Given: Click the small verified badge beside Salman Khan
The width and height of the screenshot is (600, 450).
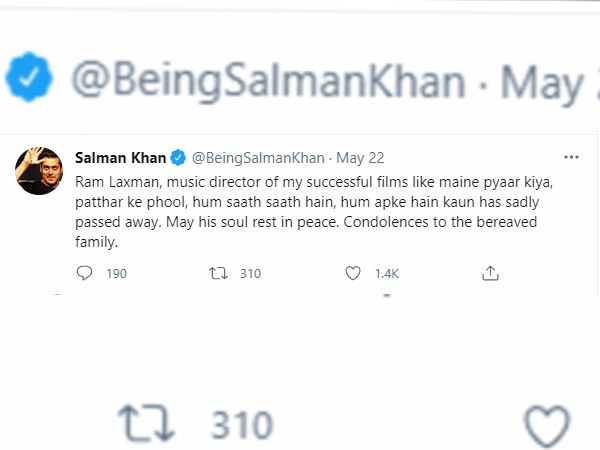Looking at the screenshot, I should [177, 158].
